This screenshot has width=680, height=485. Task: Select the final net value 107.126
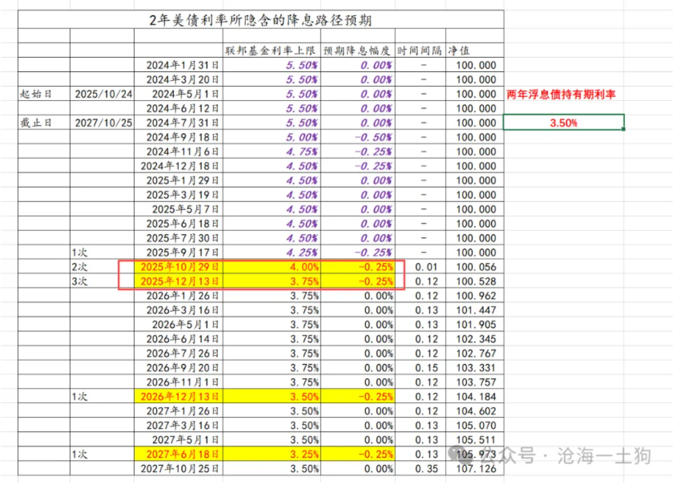[x=474, y=469]
